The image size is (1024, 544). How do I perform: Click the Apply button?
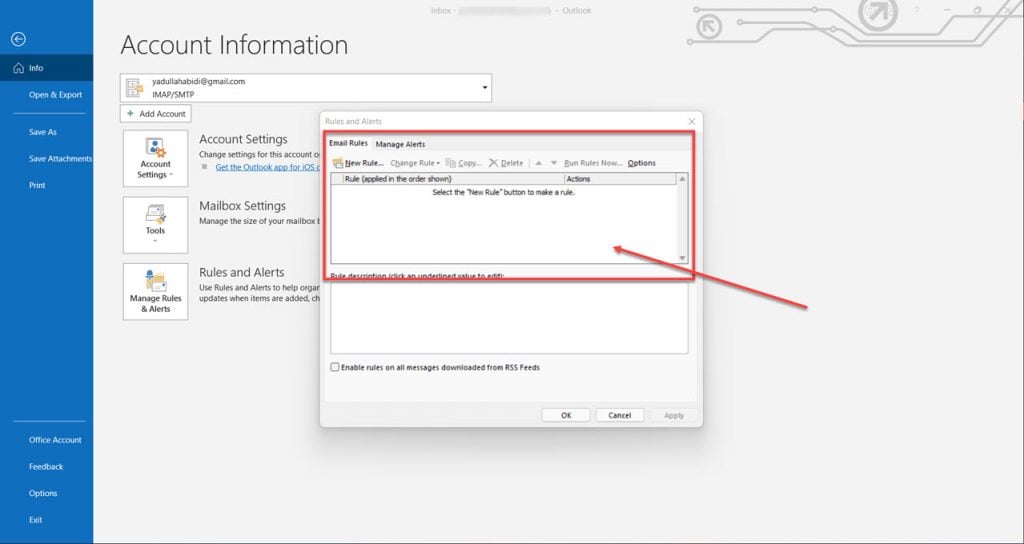(674, 415)
